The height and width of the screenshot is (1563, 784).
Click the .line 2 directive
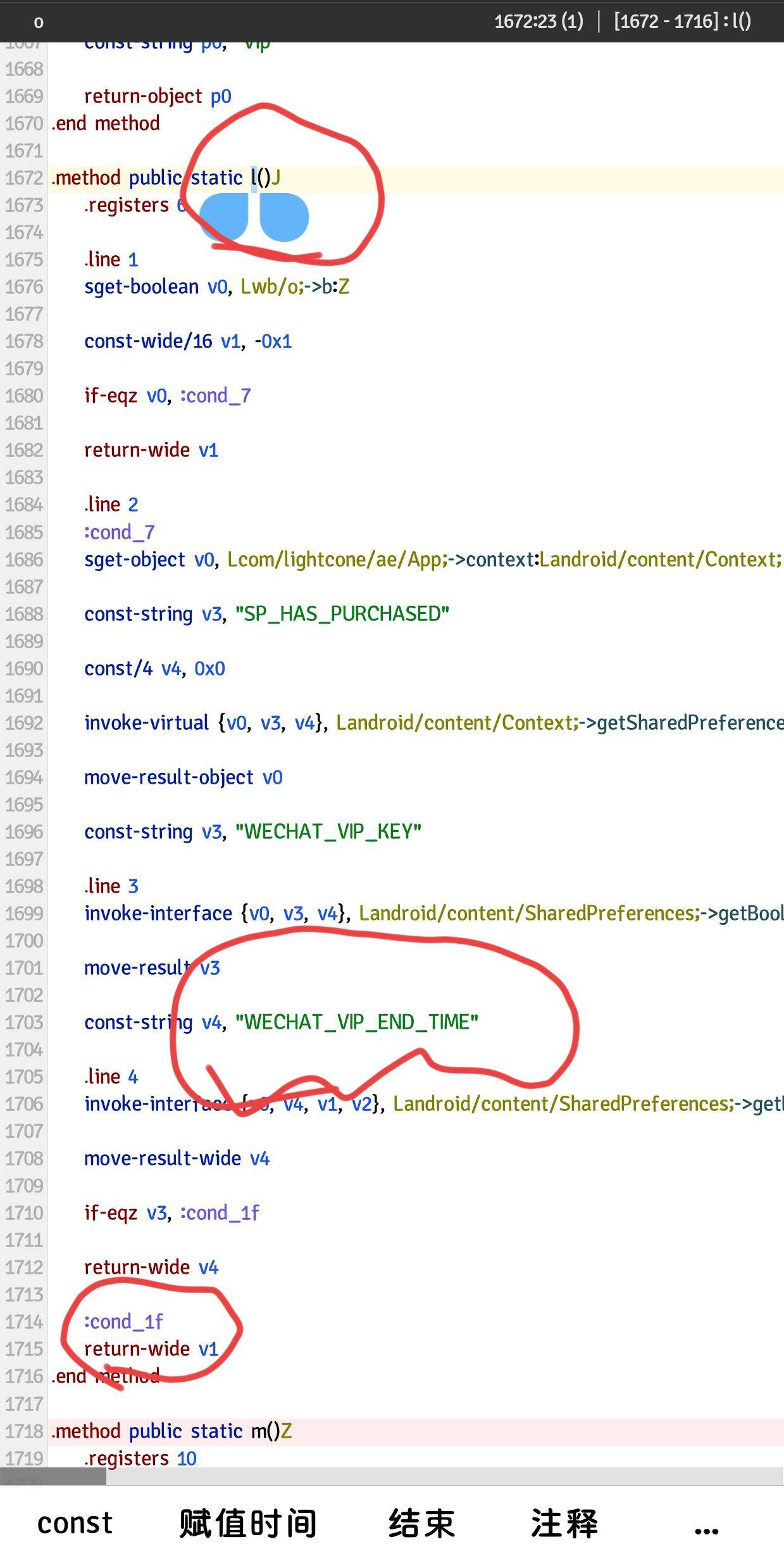click(111, 505)
